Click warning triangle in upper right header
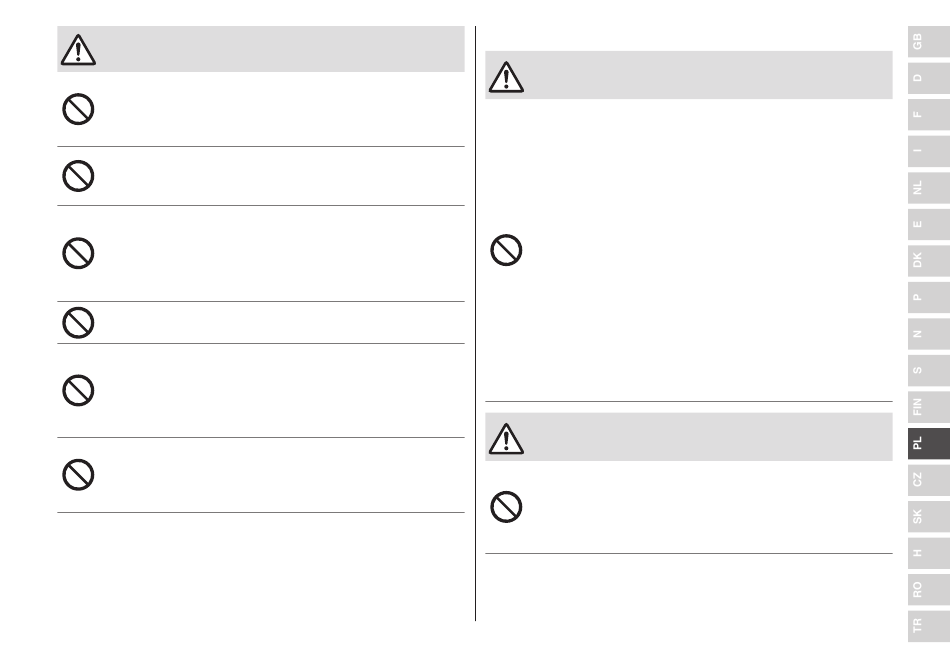 click(506, 77)
